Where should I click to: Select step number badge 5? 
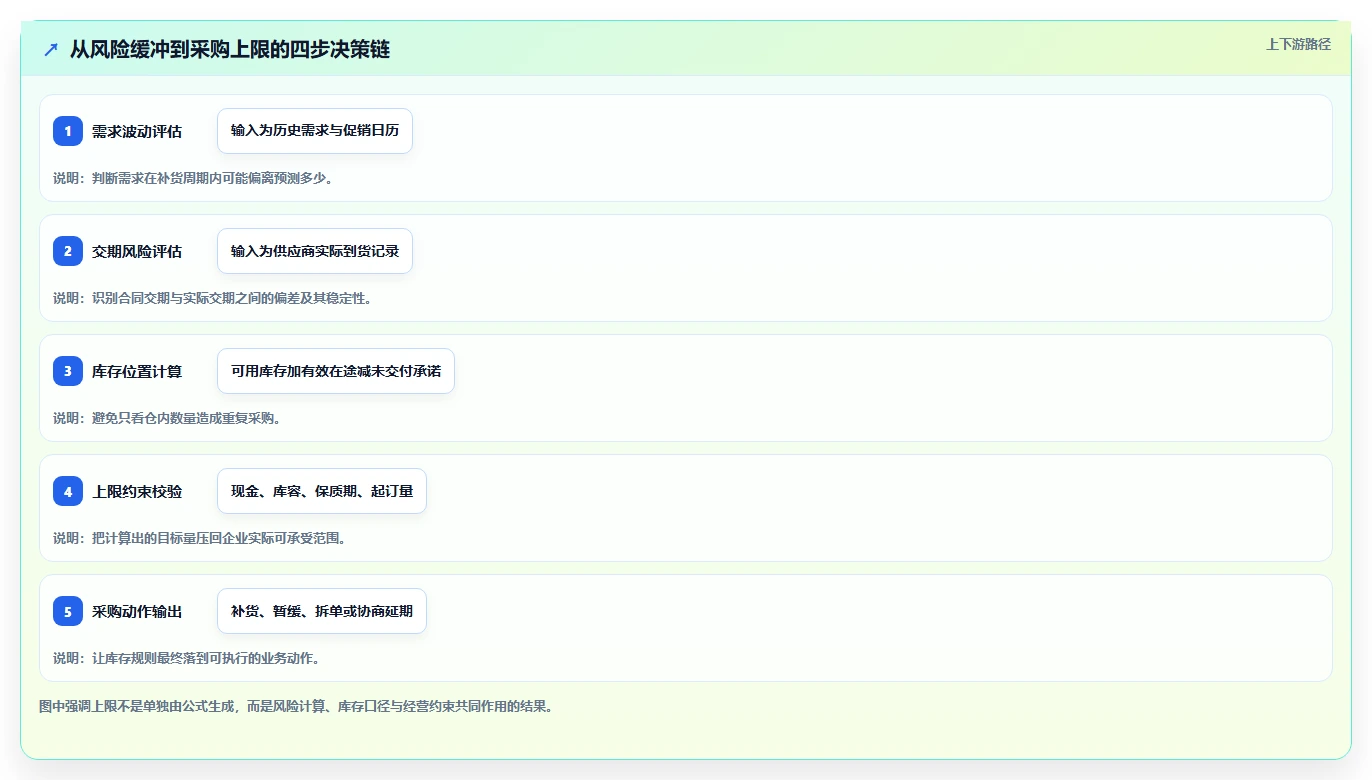coord(68,611)
